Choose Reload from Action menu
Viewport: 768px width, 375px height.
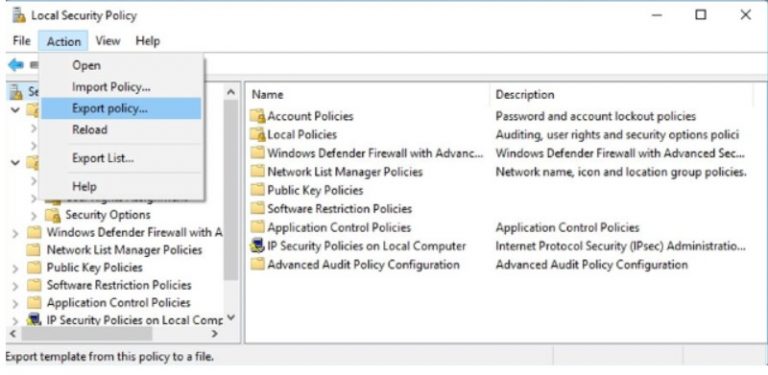[x=121, y=130]
